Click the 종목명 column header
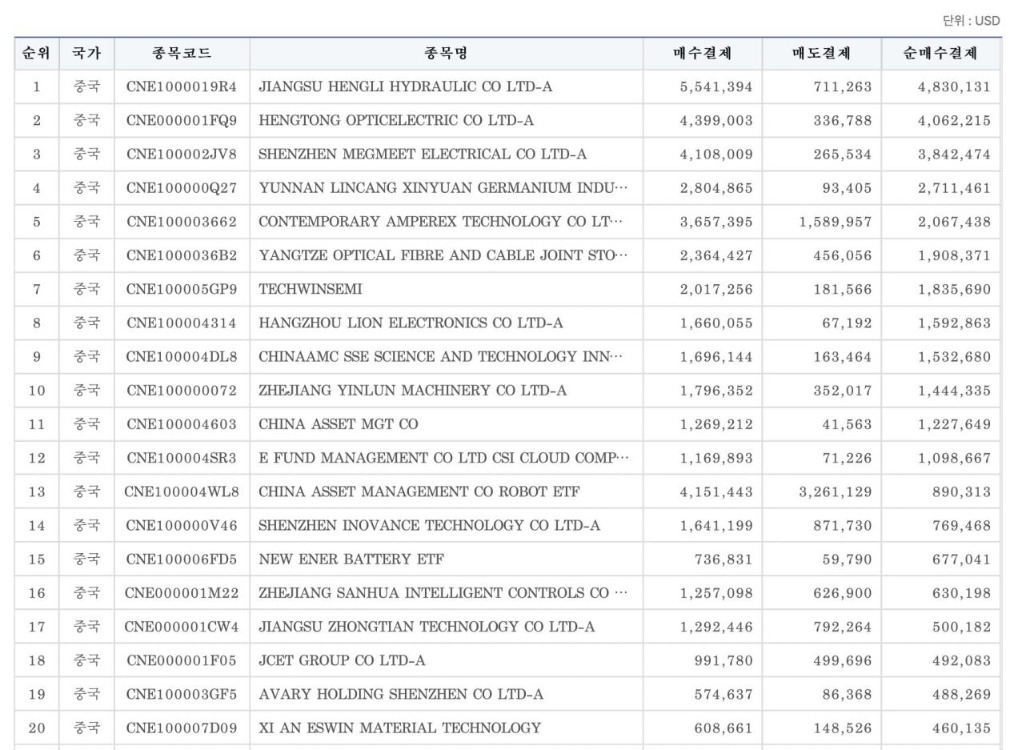 (446, 54)
